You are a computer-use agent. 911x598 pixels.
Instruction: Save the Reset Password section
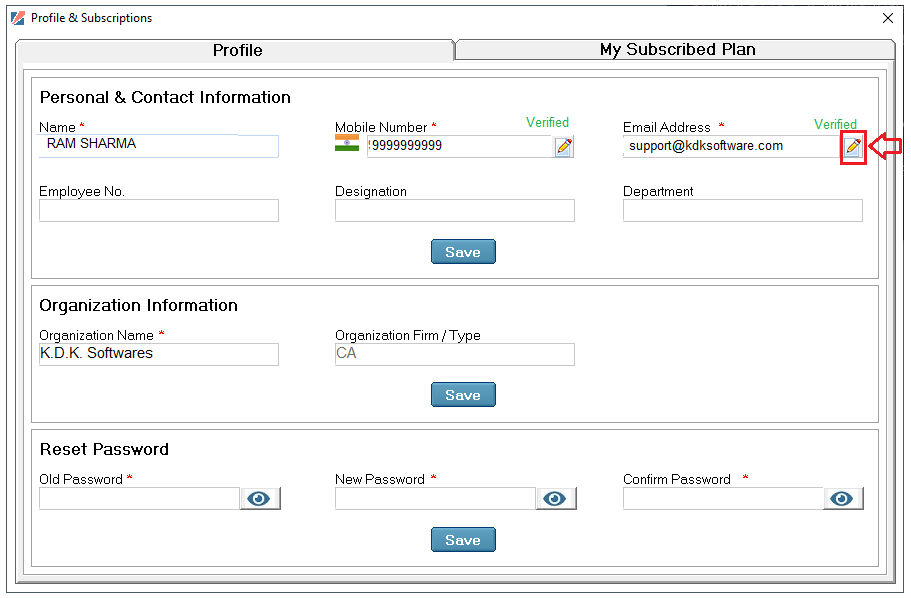pos(463,539)
